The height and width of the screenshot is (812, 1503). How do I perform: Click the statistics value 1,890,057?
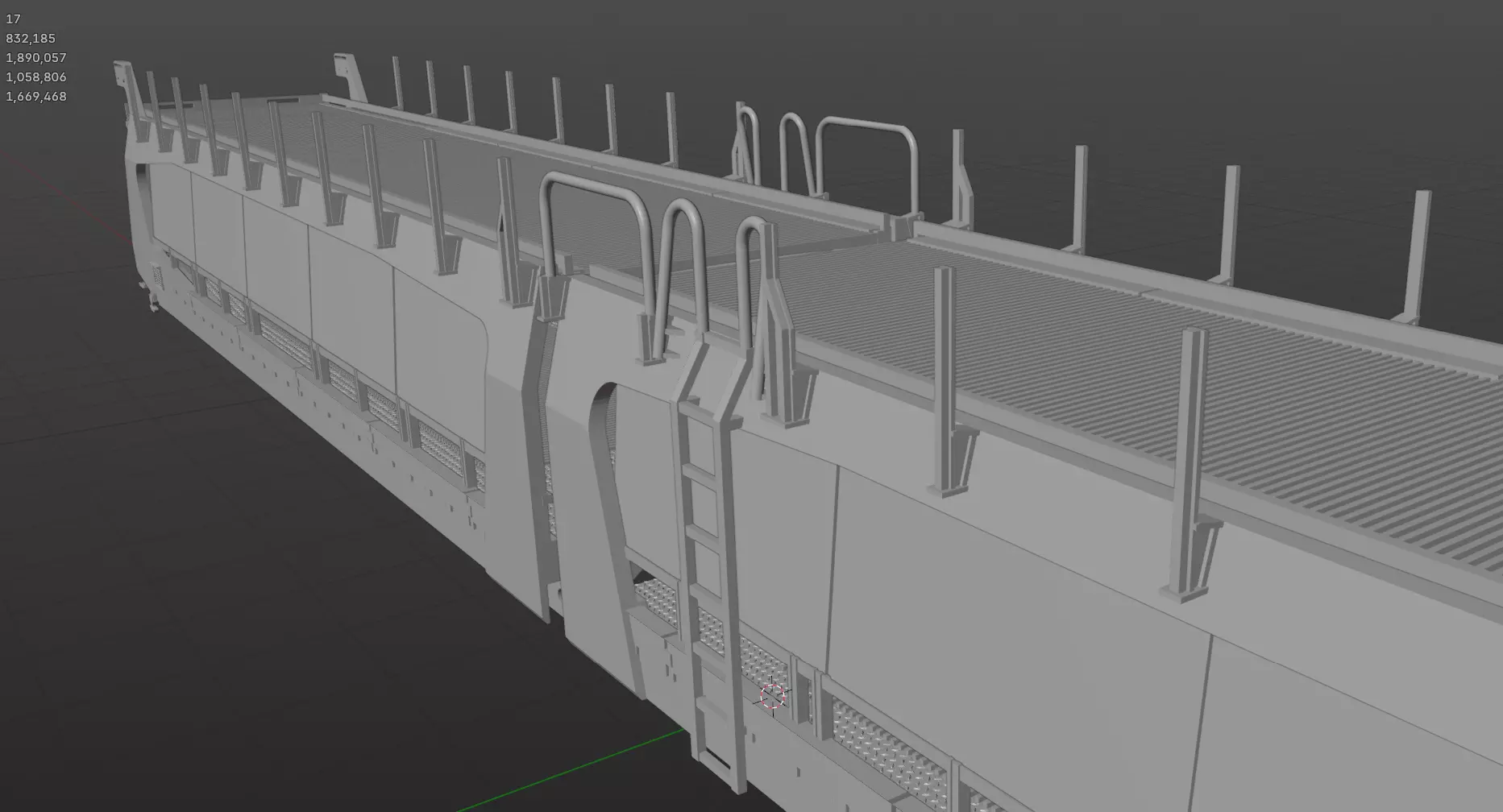click(x=36, y=58)
